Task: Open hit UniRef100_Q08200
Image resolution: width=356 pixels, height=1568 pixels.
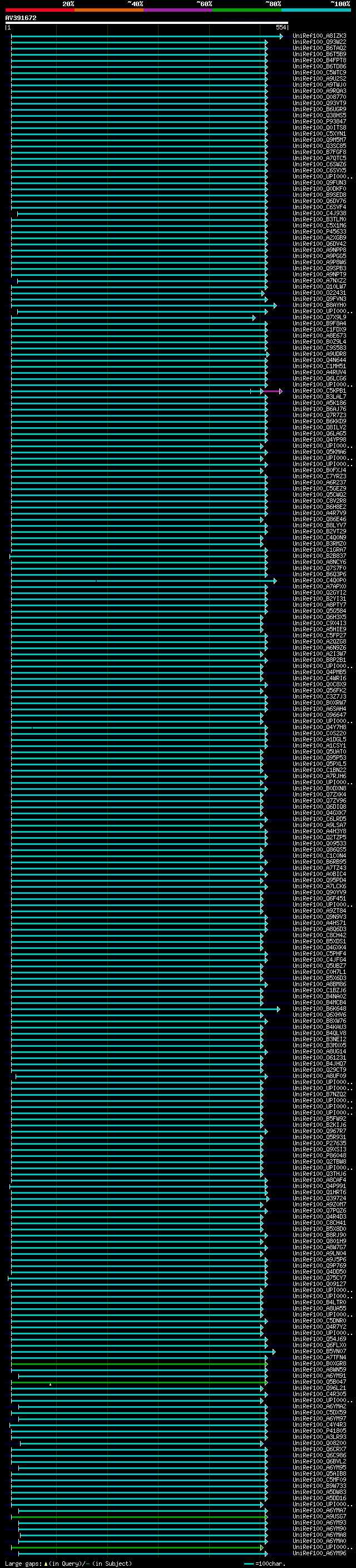Action: pos(319,1443)
